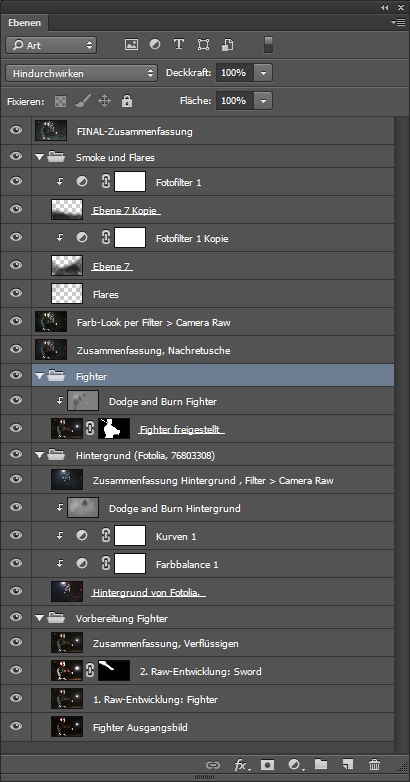Click the Flares layer thumbnail
The image size is (410, 782).
pyautogui.click(x=67, y=294)
